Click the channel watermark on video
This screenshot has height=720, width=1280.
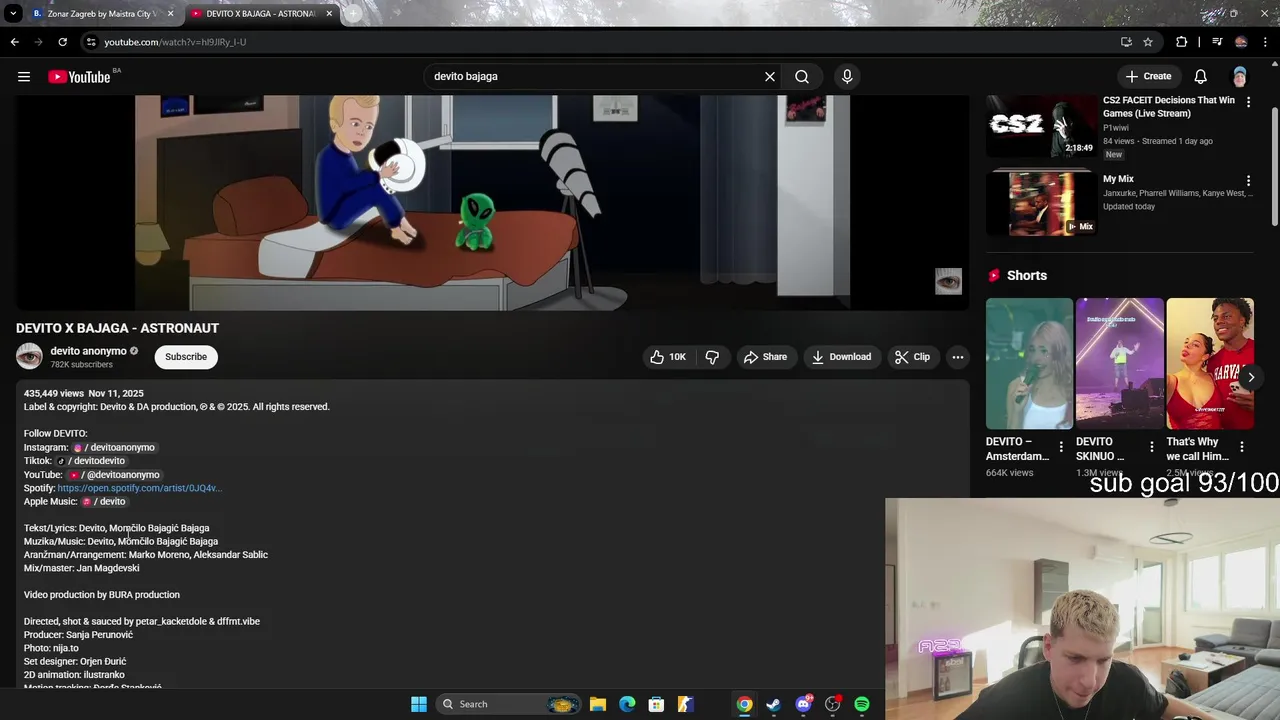pos(948,281)
